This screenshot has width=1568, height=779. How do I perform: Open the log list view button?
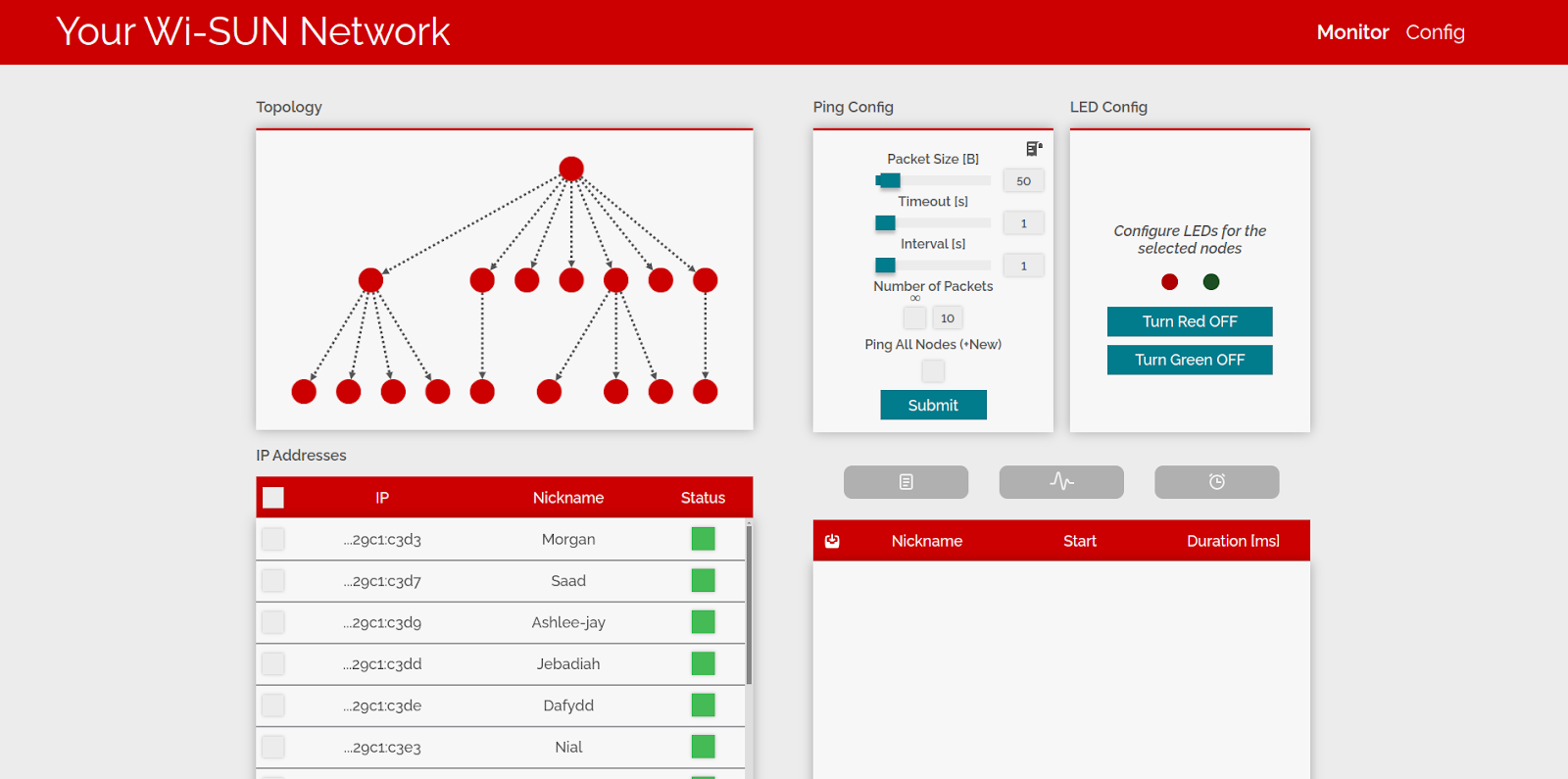[906, 482]
